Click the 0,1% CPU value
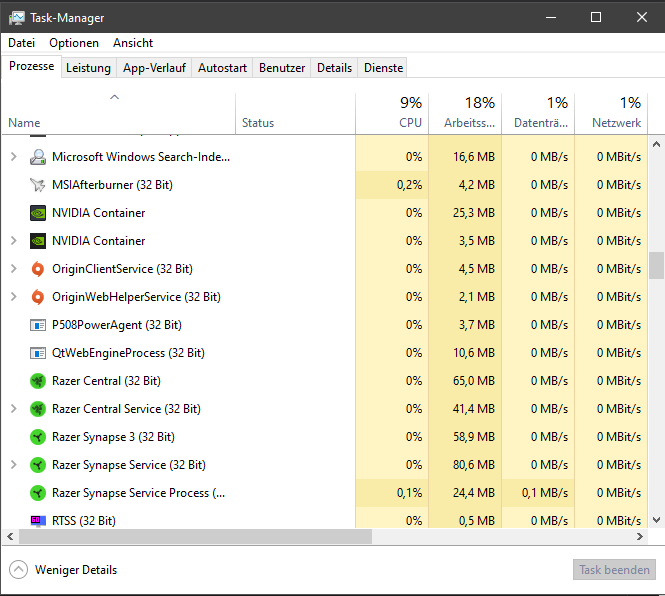The width and height of the screenshot is (665, 596). click(x=409, y=493)
